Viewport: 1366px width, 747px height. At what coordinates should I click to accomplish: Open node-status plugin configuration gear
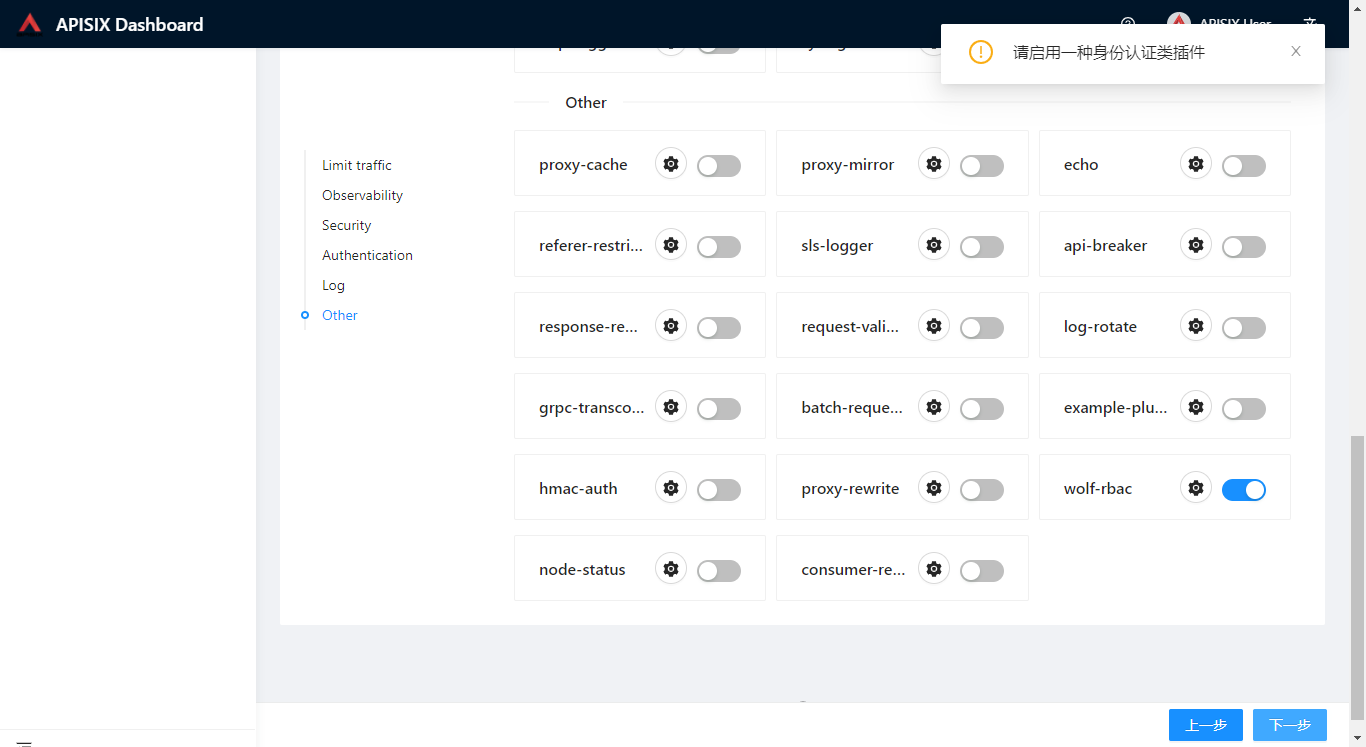point(670,568)
